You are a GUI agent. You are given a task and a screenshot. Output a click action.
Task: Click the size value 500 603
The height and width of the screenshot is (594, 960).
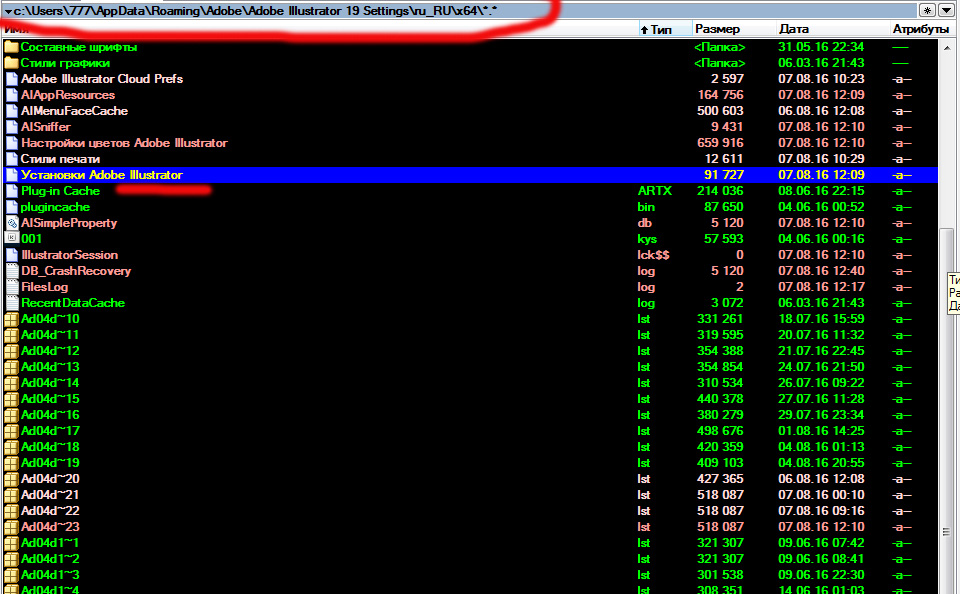pyautogui.click(x=720, y=111)
